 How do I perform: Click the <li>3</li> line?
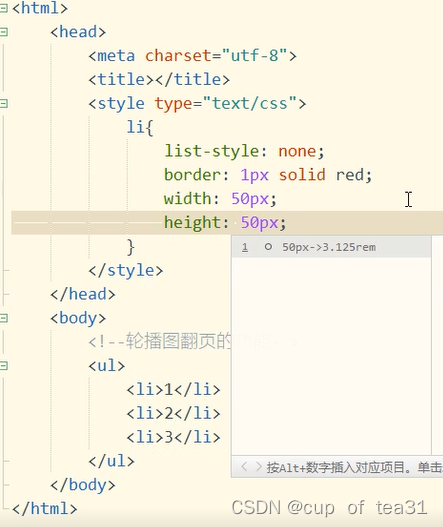[173, 437]
